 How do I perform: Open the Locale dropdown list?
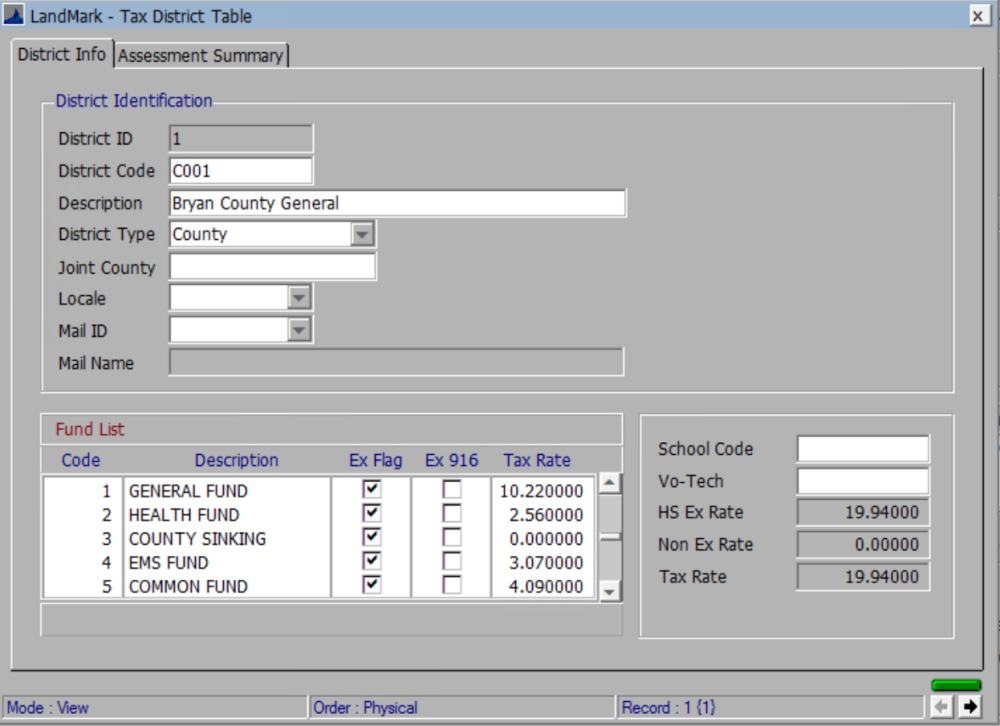299,297
